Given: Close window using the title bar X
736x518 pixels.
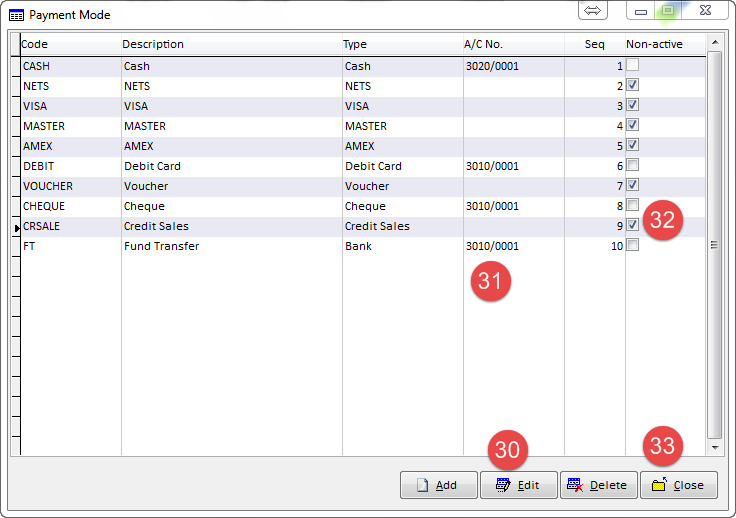Looking at the screenshot, I should click(705, 10).
